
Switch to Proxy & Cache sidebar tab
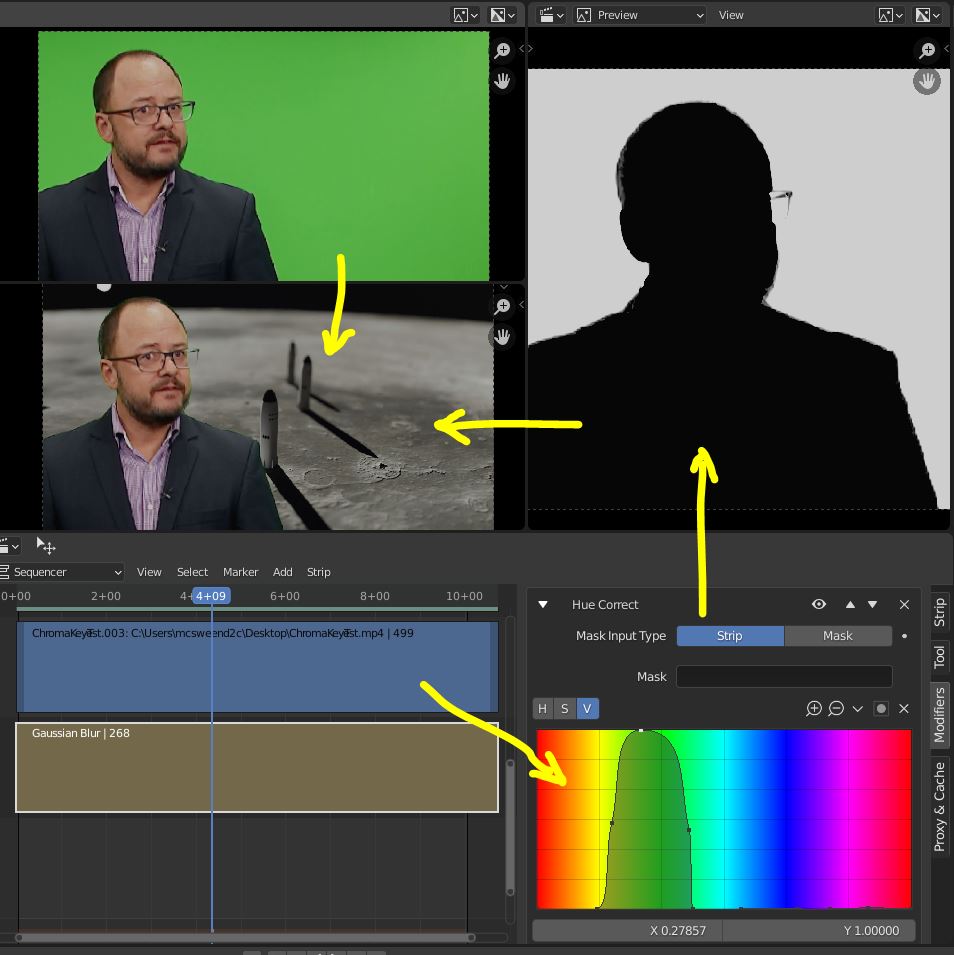coord(939,806)
